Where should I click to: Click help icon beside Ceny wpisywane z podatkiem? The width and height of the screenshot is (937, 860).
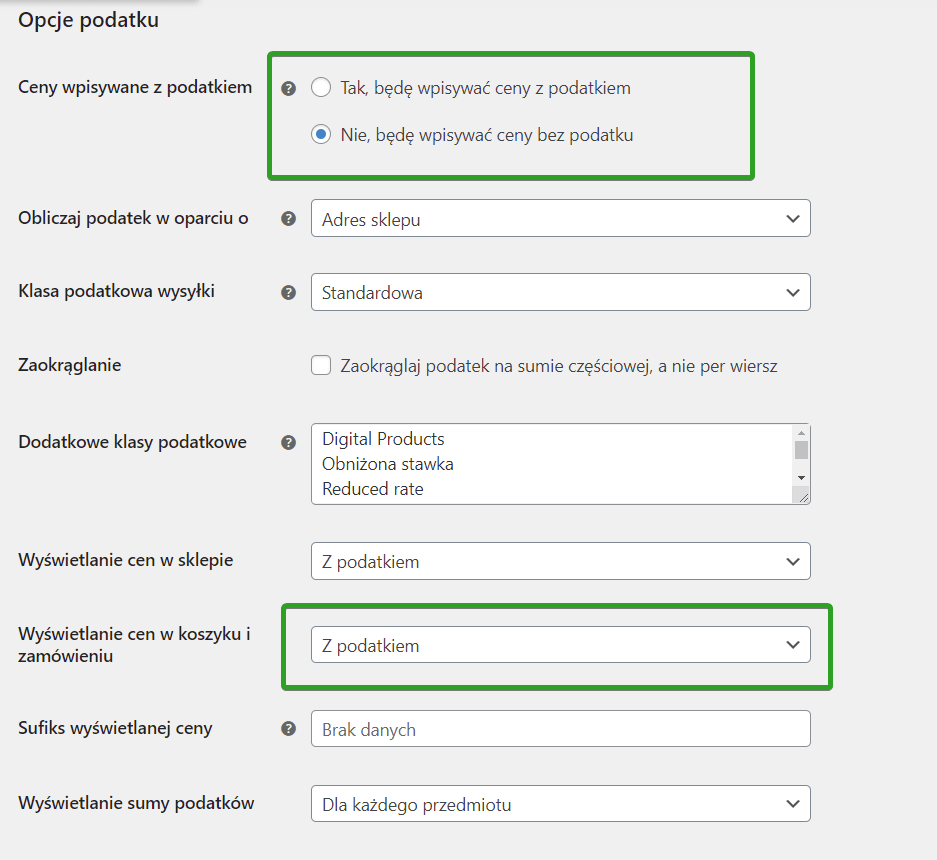(289, 89)
